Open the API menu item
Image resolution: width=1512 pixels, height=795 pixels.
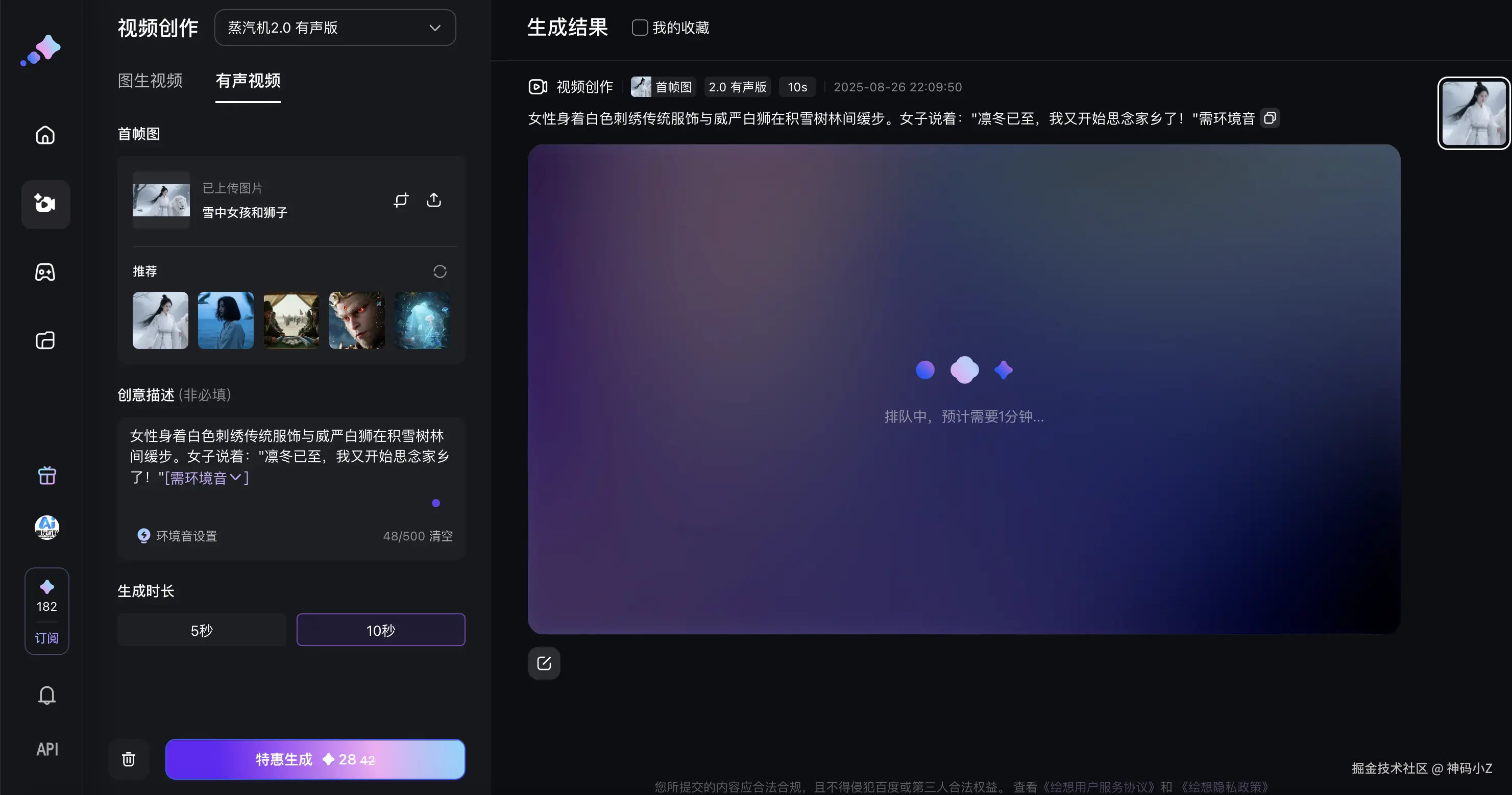pos(47,749)
